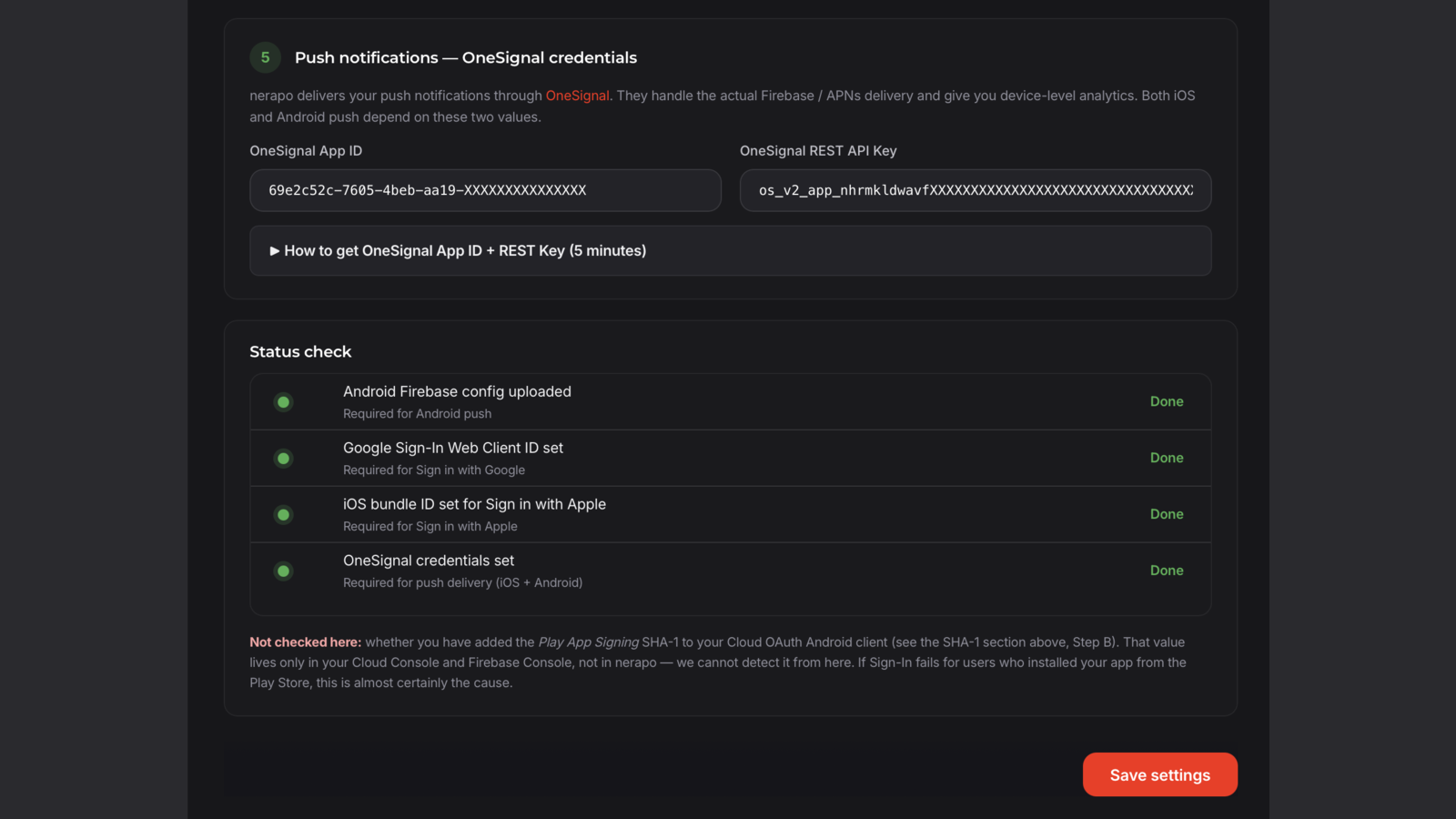1456x819 pixels.
Task: Select 'Google Sign-In Web Client ID set' text
Action: point(453,448)
